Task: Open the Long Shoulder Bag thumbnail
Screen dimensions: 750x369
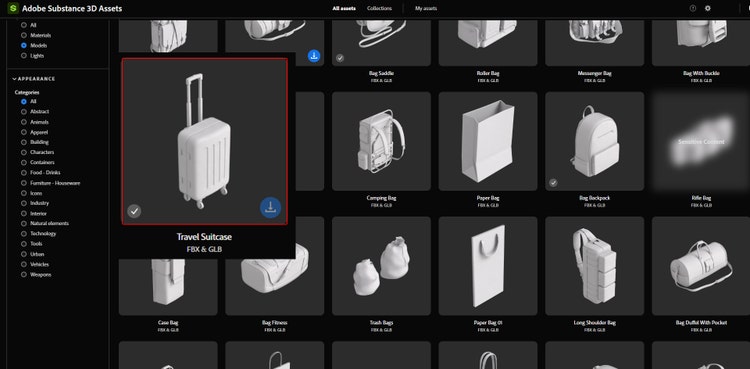Action: click(595, 266)
